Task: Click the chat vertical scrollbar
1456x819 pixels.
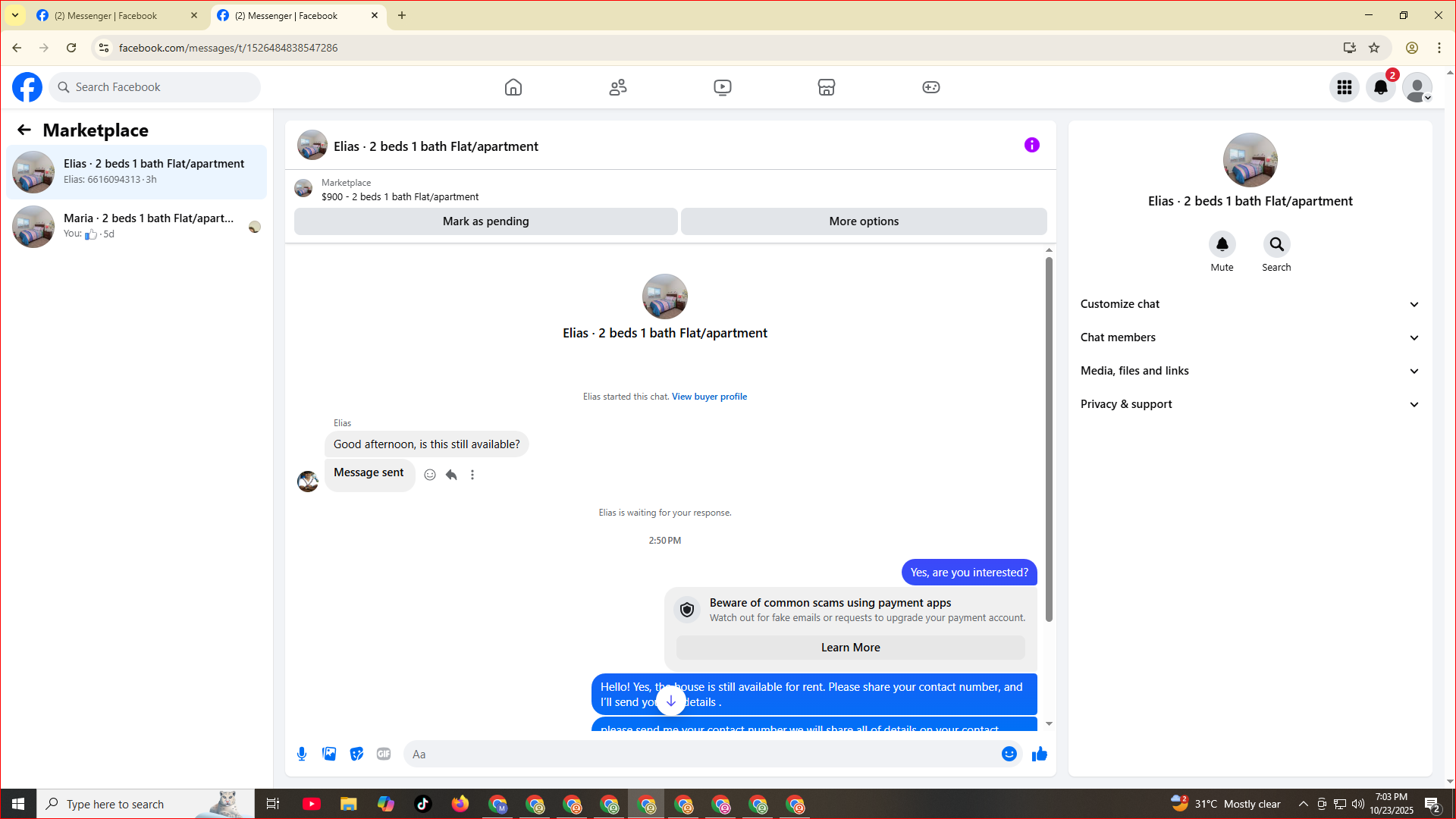Action: [x=1049, y=440]
